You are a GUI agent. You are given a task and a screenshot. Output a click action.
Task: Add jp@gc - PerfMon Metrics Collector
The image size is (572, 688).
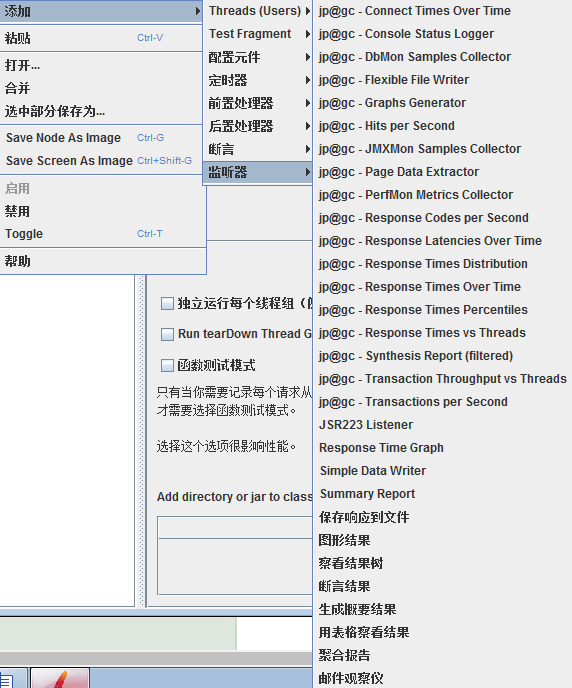(x=443, y=195)
